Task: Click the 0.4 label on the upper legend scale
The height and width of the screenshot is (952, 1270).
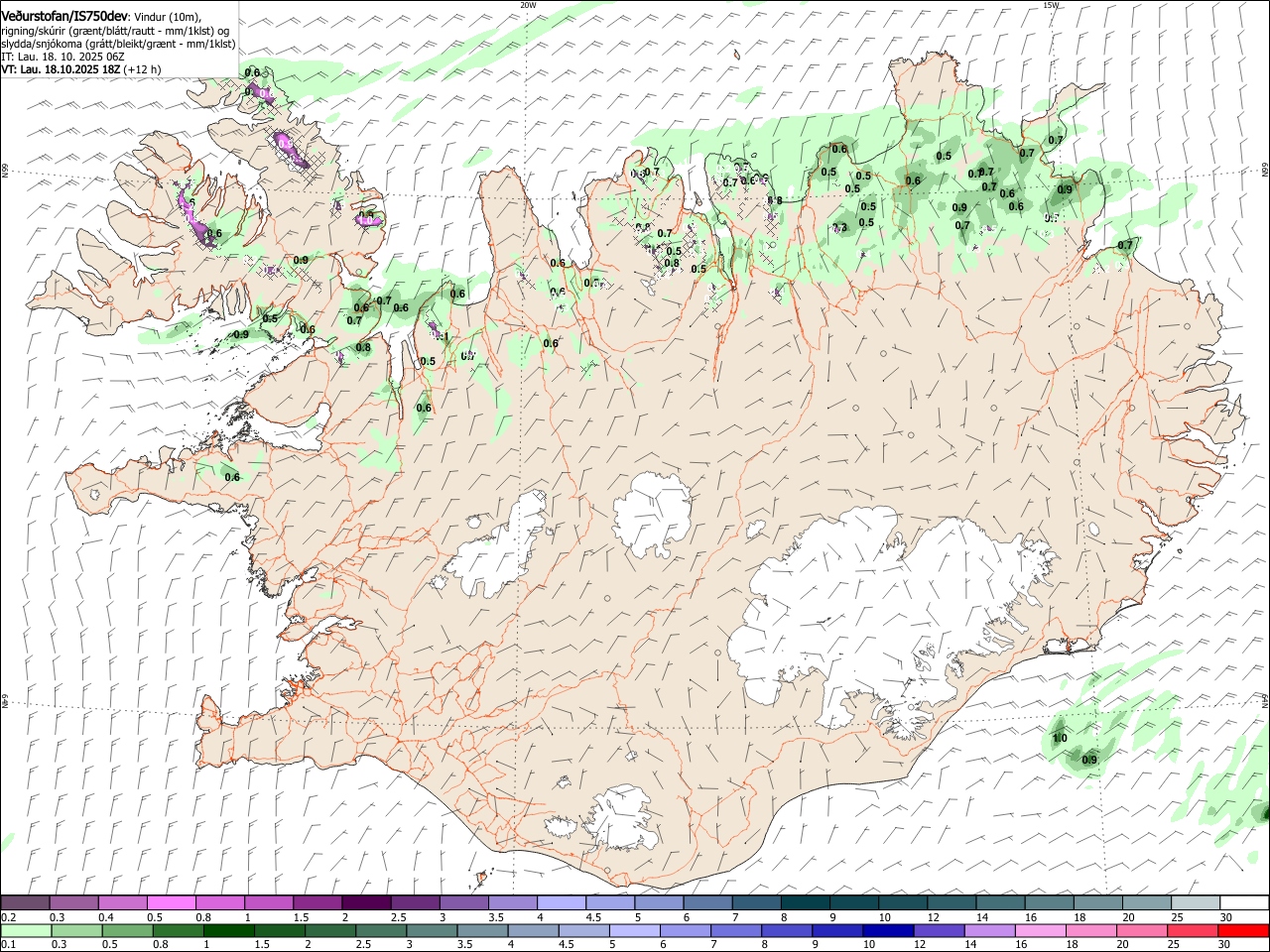Action: point(105,917)
